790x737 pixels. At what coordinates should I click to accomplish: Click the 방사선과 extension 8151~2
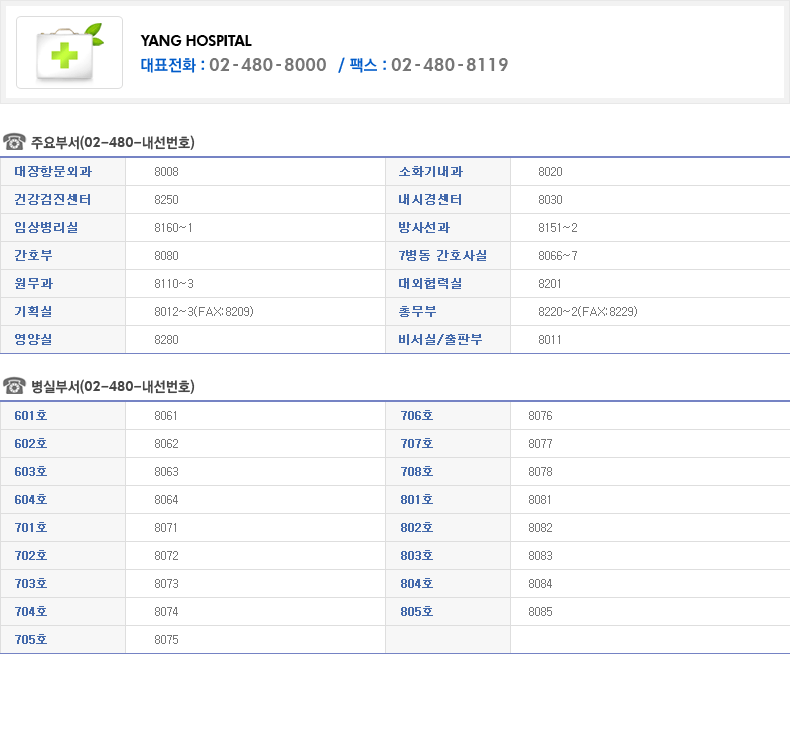pyautogui.click(x=557, y=228)
